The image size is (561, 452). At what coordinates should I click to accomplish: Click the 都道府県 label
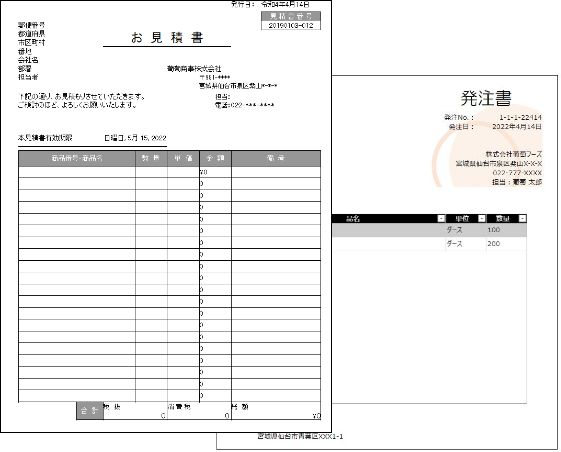(31, 34)
